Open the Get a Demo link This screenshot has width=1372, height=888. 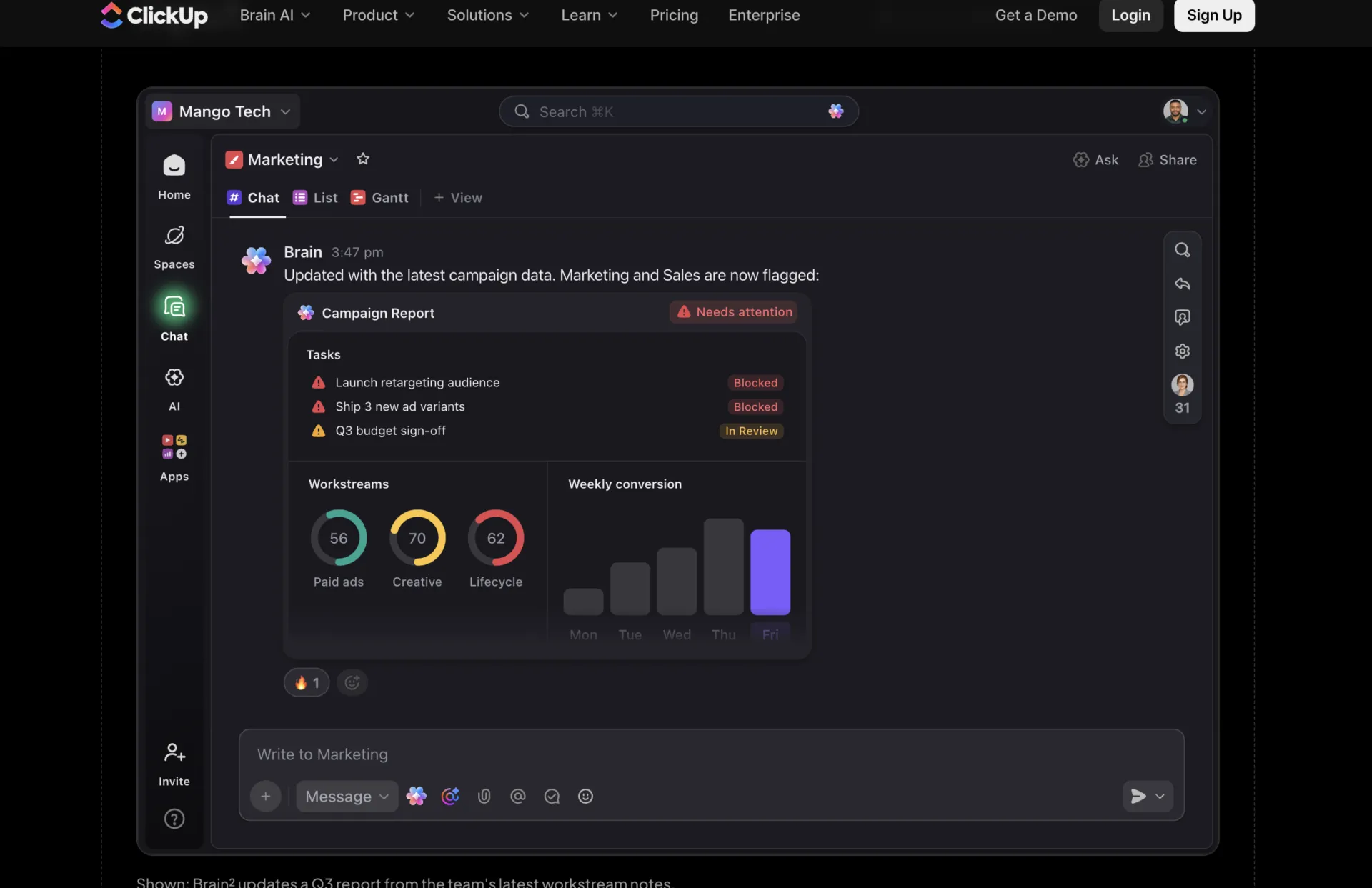(1036, 15)
